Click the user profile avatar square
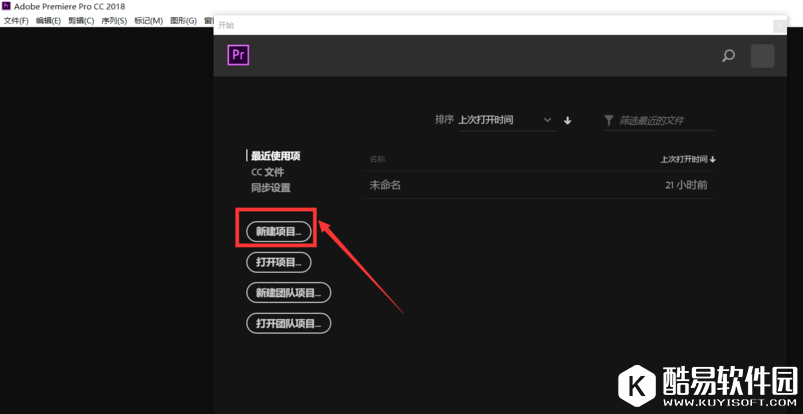 (x=762, y=56)
